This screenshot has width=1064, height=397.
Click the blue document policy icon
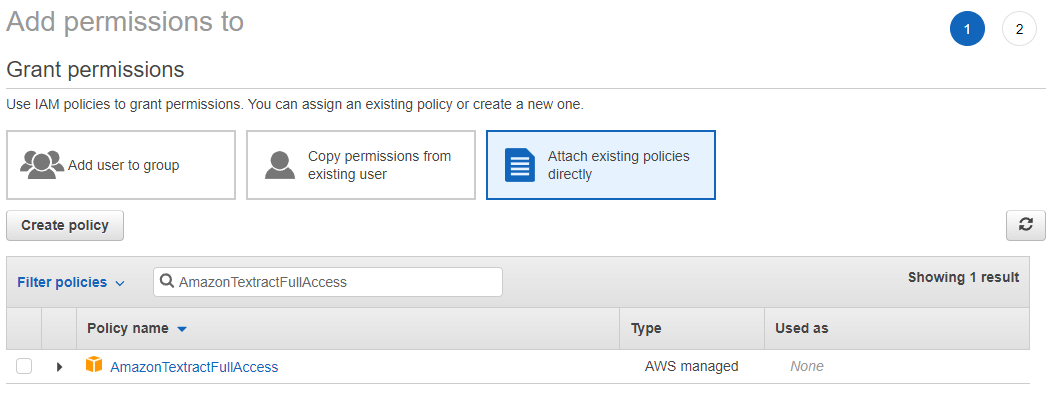tap(520, 165)
